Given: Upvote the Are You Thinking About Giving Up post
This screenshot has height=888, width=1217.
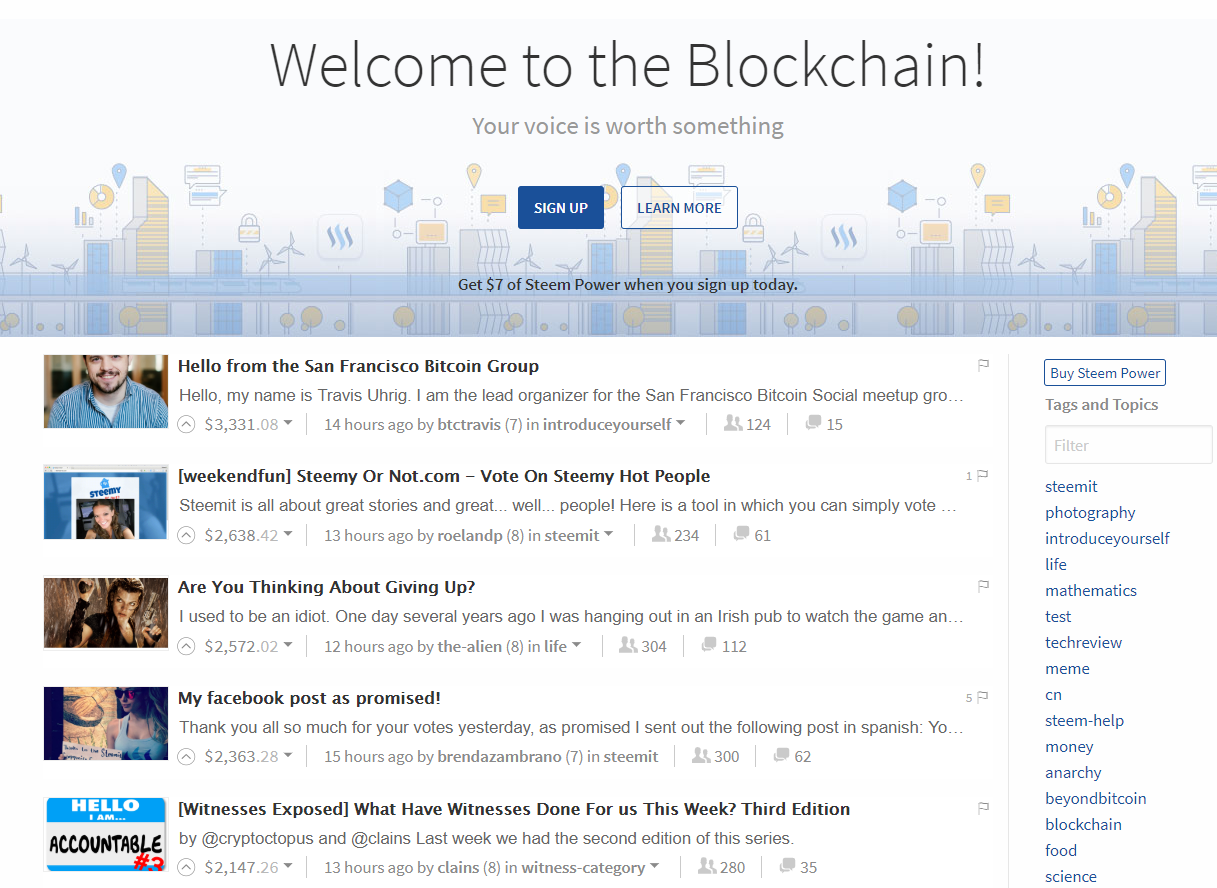Looking at the screenshot, I should [x=186, y=646].
